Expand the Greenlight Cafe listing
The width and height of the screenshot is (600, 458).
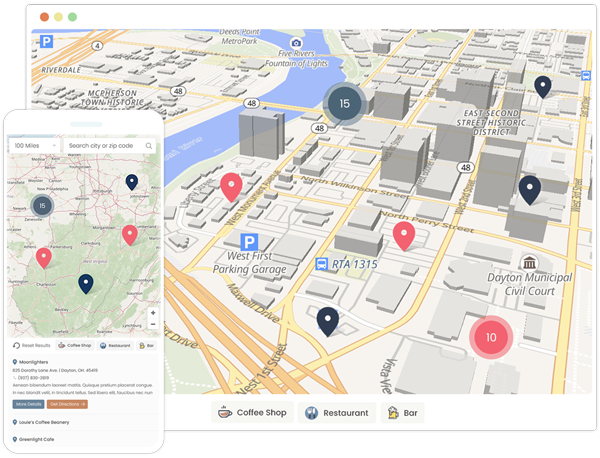(42, 437)
